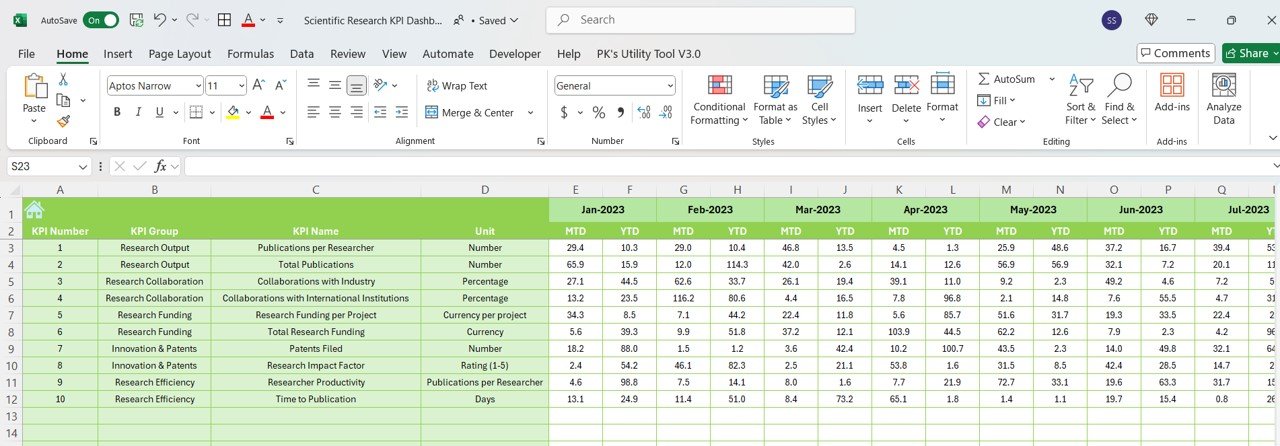This screenshot has height=446, width=1280.
Task: Open the Sort & Filter tool
Action: click(1080, 100)
